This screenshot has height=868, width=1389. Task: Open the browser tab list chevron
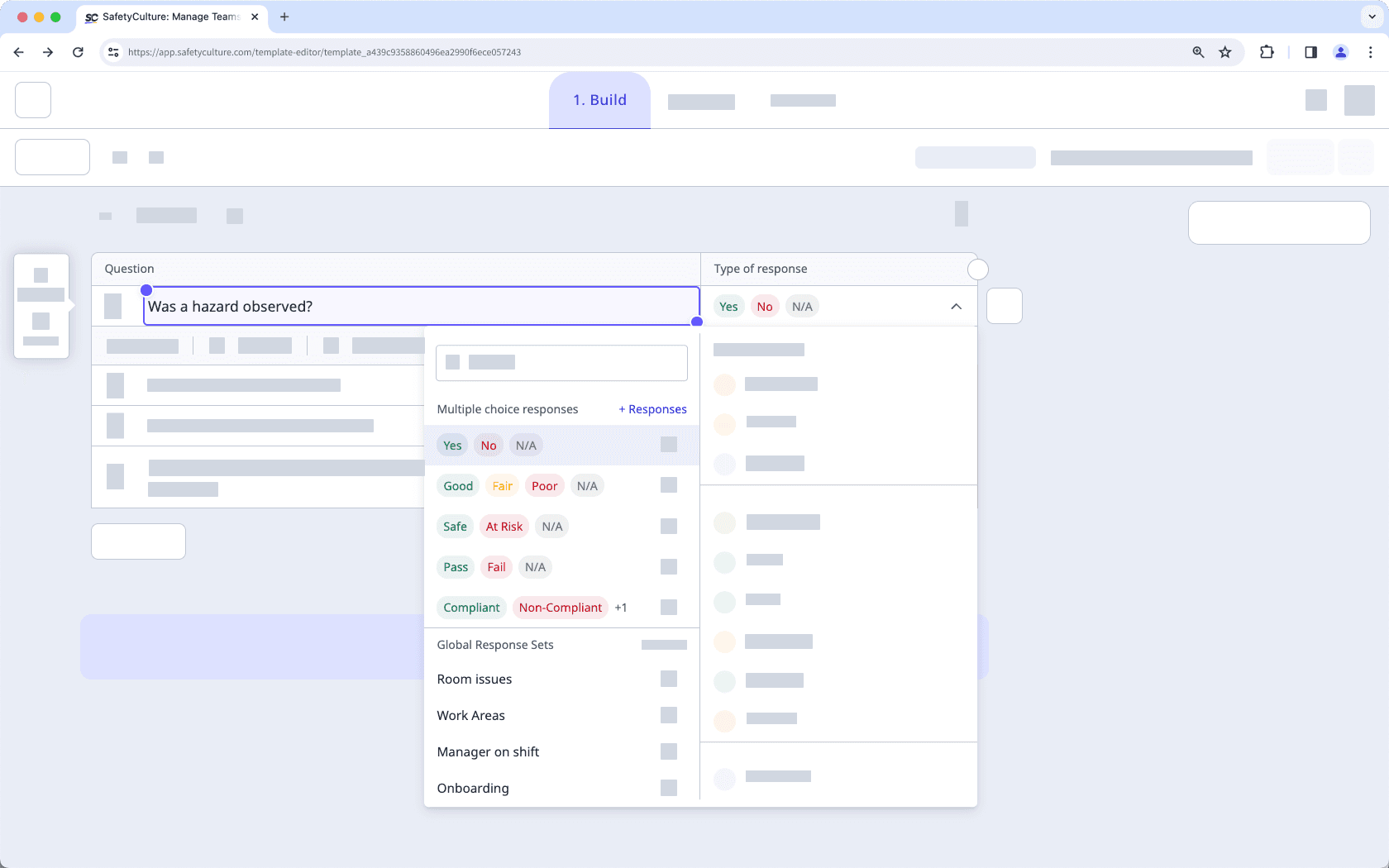click(1370, 17)
